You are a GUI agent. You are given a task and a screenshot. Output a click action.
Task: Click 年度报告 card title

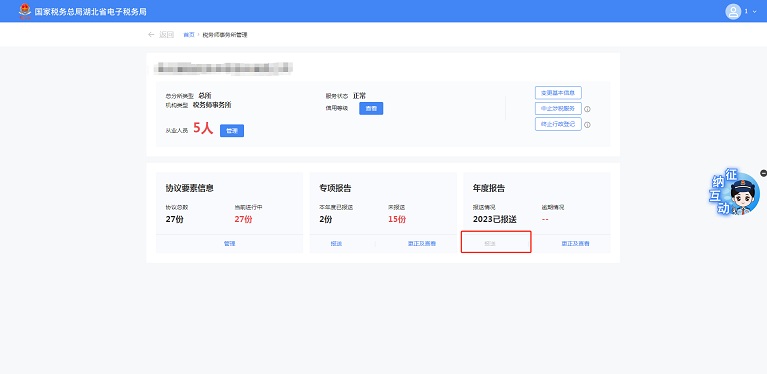pos(489,188)
